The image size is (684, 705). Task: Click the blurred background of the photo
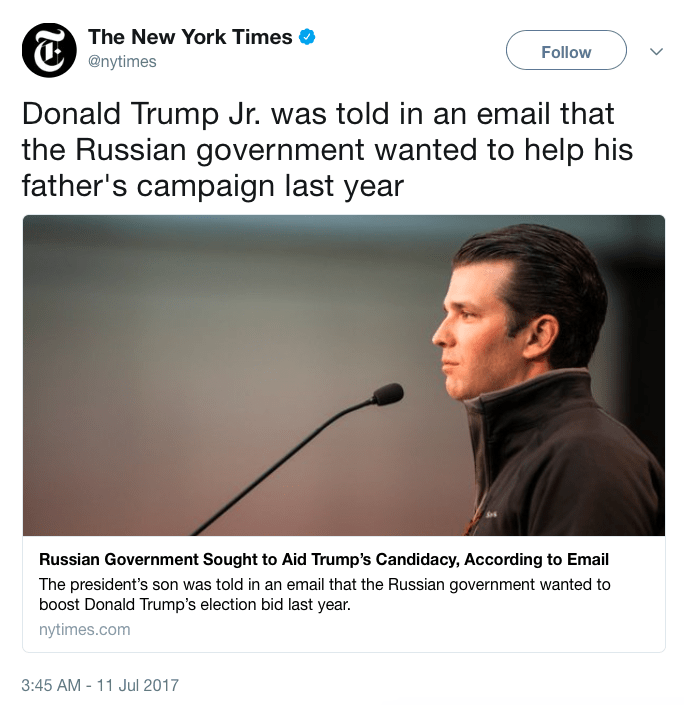coord(200,320)
